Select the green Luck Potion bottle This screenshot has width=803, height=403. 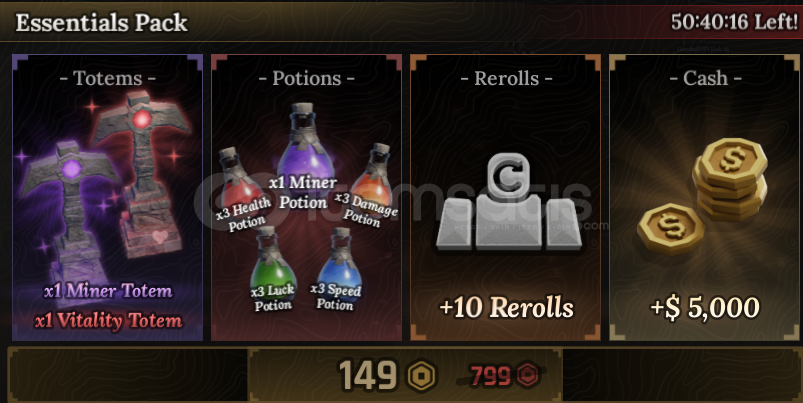pyautogui.click(x=272, y=264)
